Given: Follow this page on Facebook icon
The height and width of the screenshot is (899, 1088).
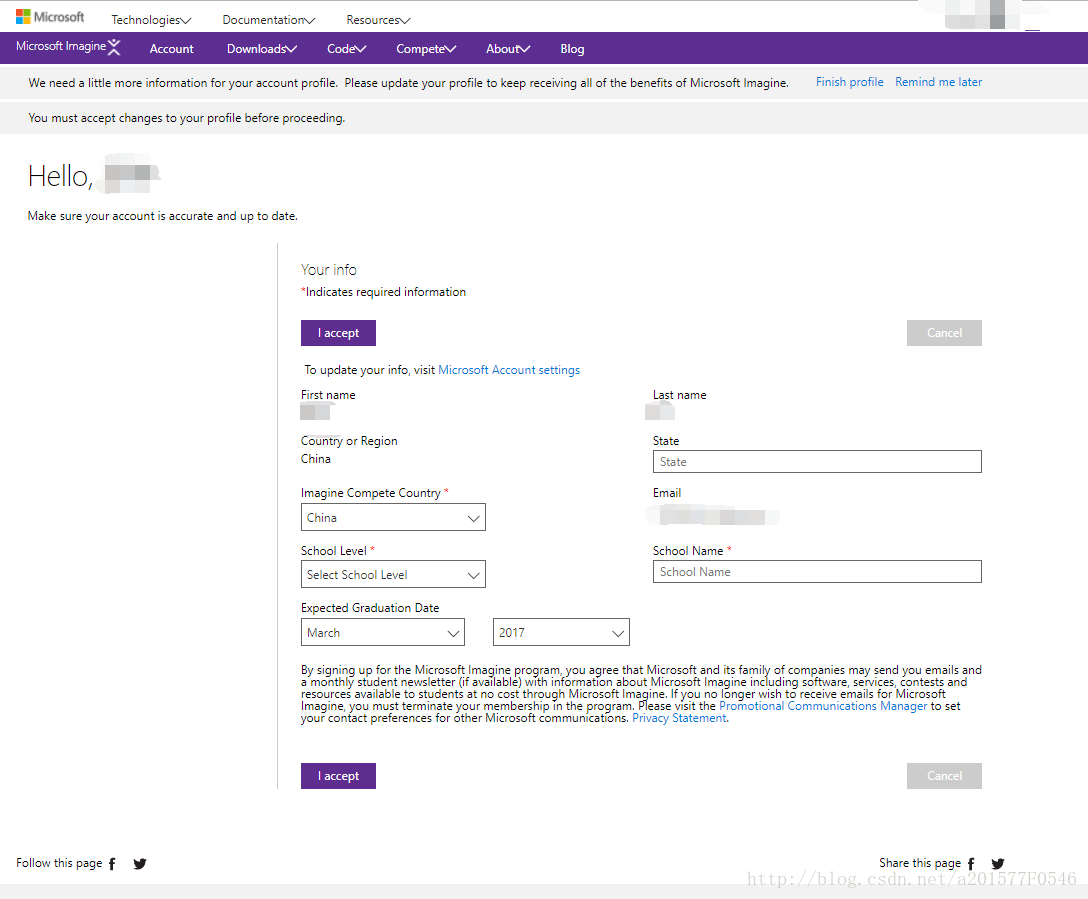Looking at the screenshot, I should point(112,864).
